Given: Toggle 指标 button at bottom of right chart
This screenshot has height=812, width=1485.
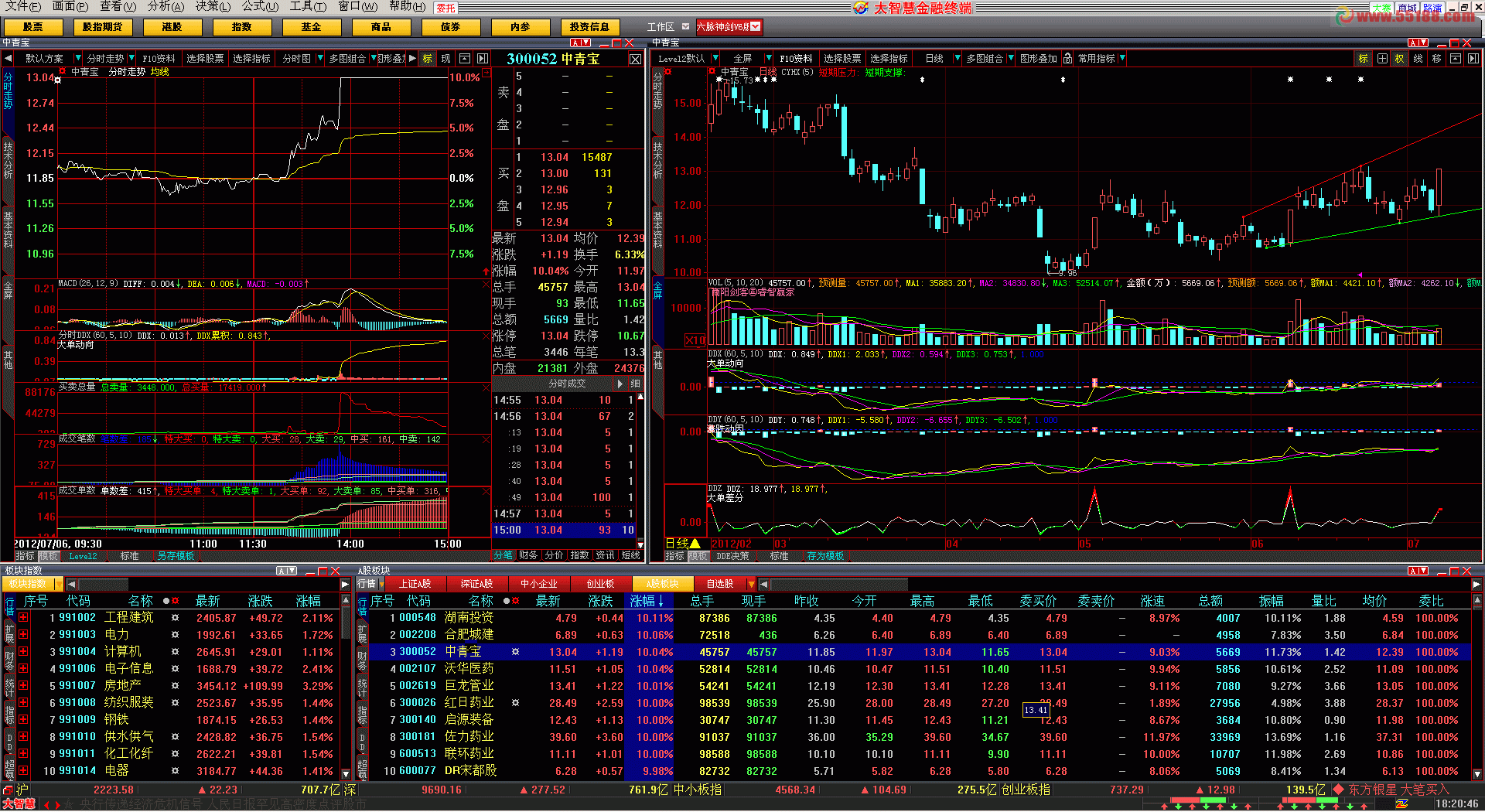Looking at the screenshot, I should (674, 556).
